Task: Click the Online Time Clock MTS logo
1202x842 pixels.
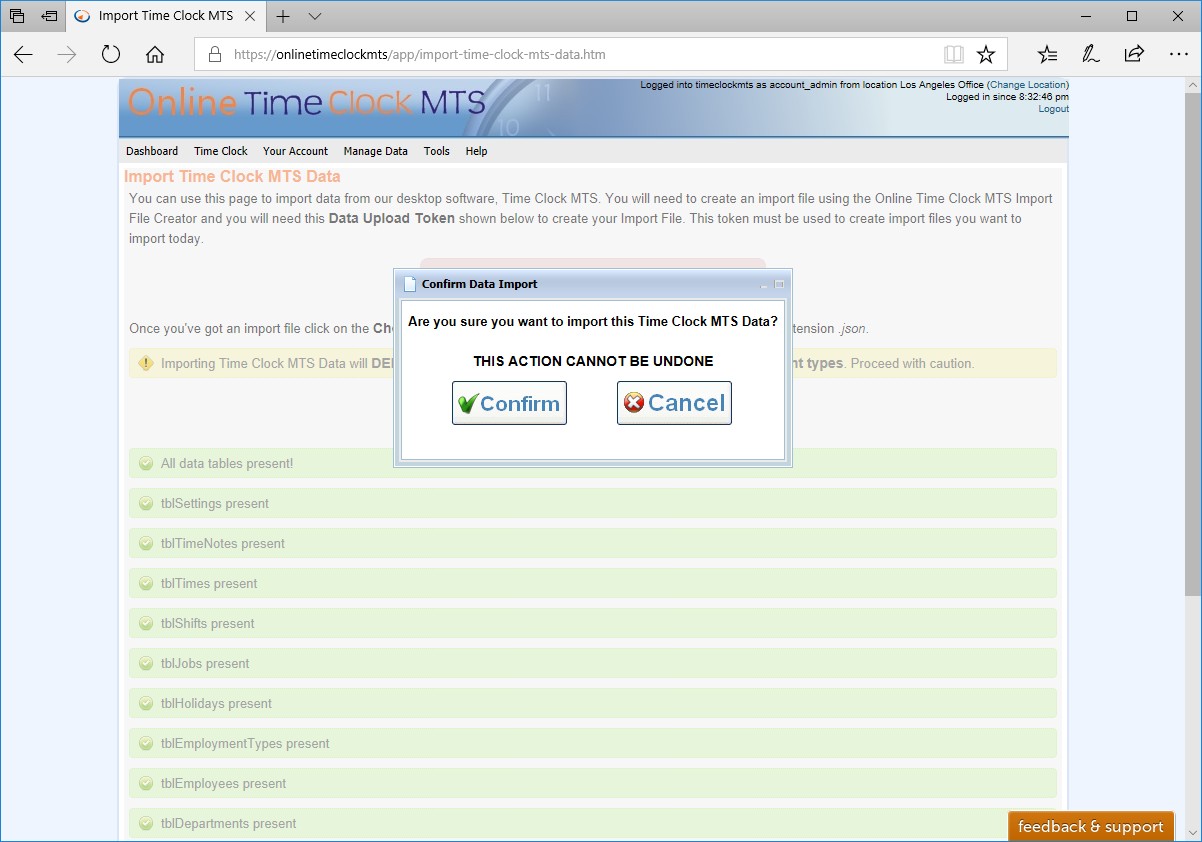Action: click(x=307, y=102)
